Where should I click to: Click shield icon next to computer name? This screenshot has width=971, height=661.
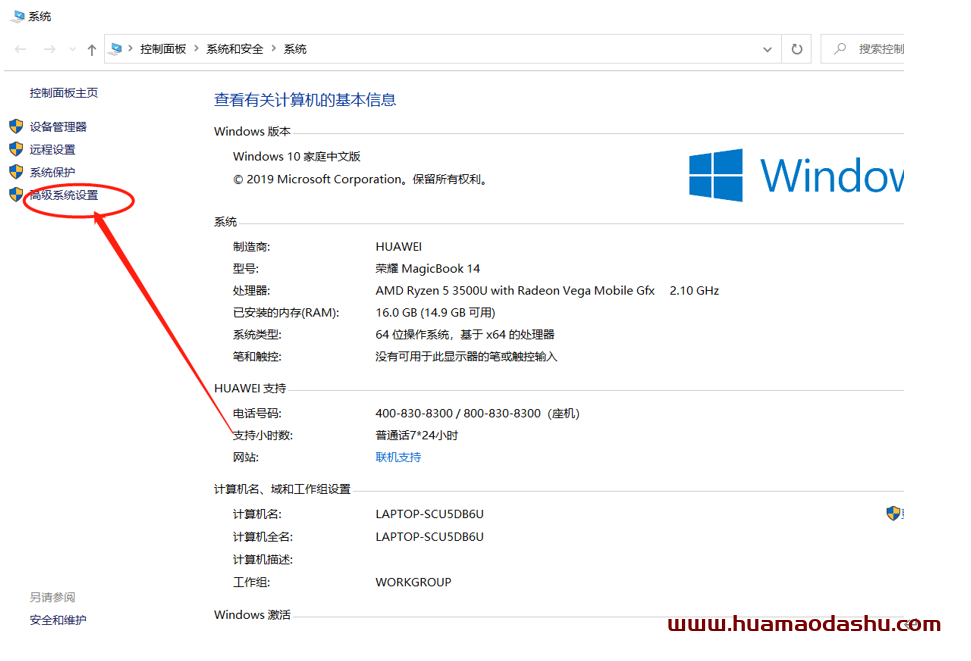(893, 513)
